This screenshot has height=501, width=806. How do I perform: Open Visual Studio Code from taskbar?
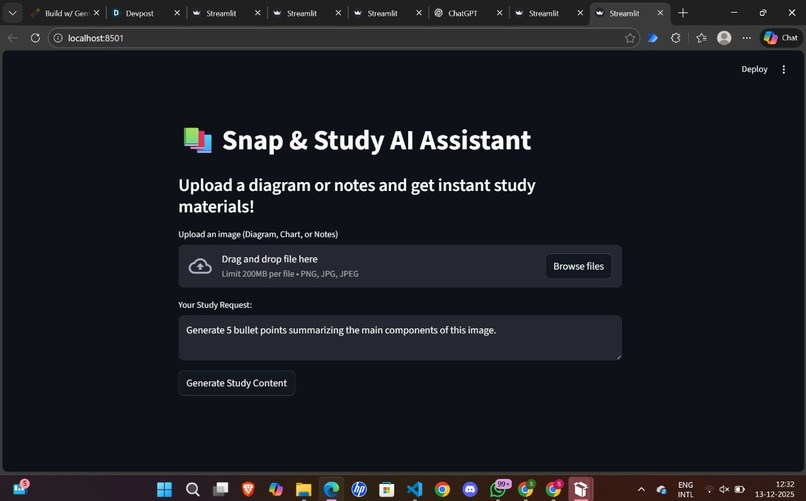tap(414, 489)
